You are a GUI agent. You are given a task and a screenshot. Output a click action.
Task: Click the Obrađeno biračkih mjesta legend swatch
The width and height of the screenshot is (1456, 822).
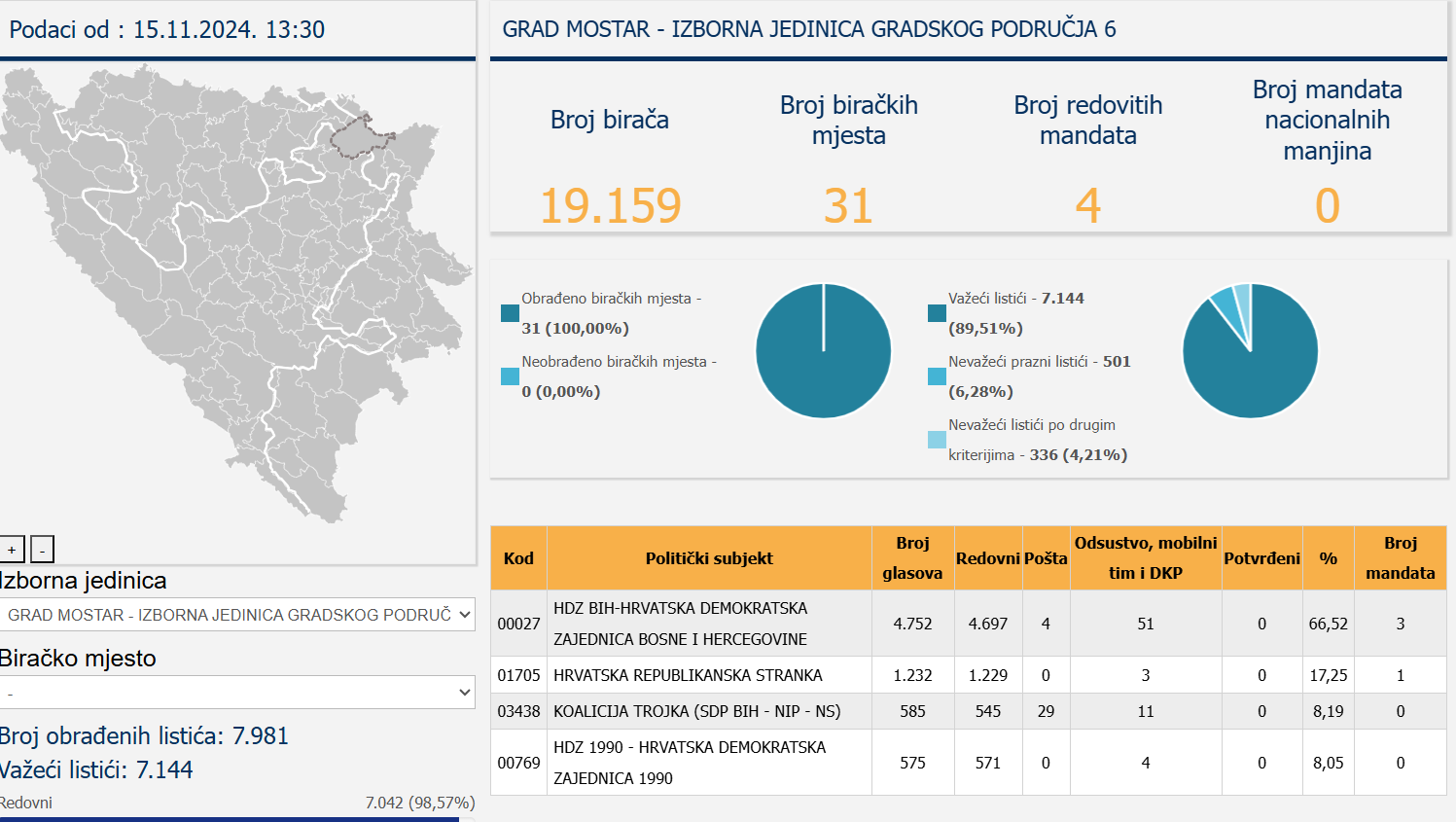(x=510, y=313)
